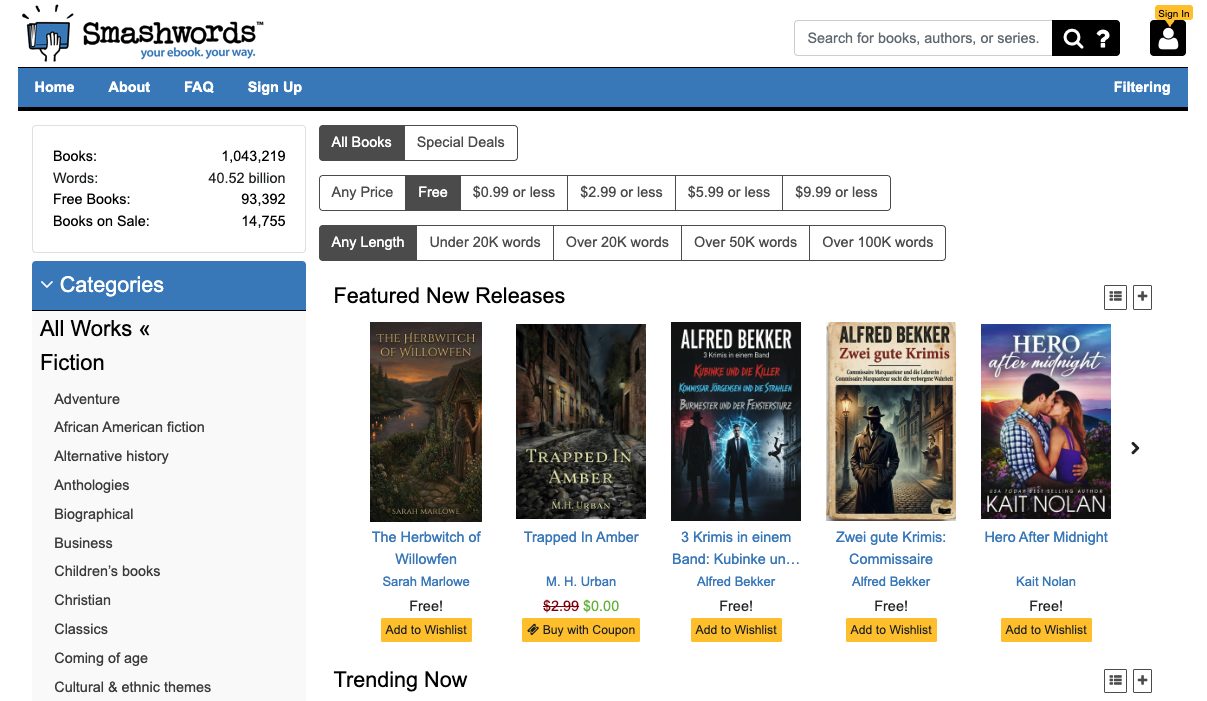Select the Sign Up navigation item
Viewport: 1207px width, 701px height.
(x=274, y=87)
